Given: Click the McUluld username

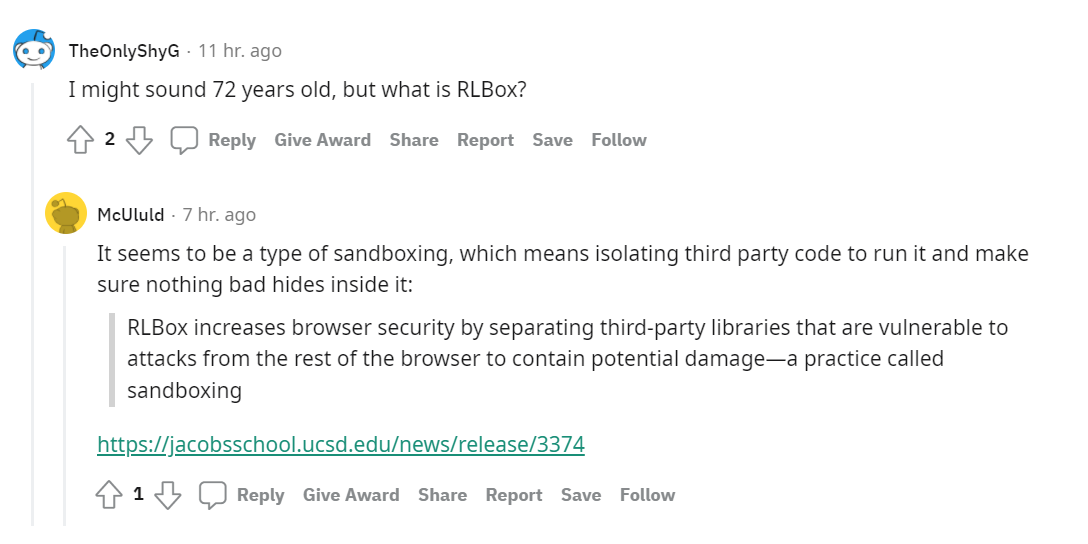Looking at the screenshot, I should [131, 215].
